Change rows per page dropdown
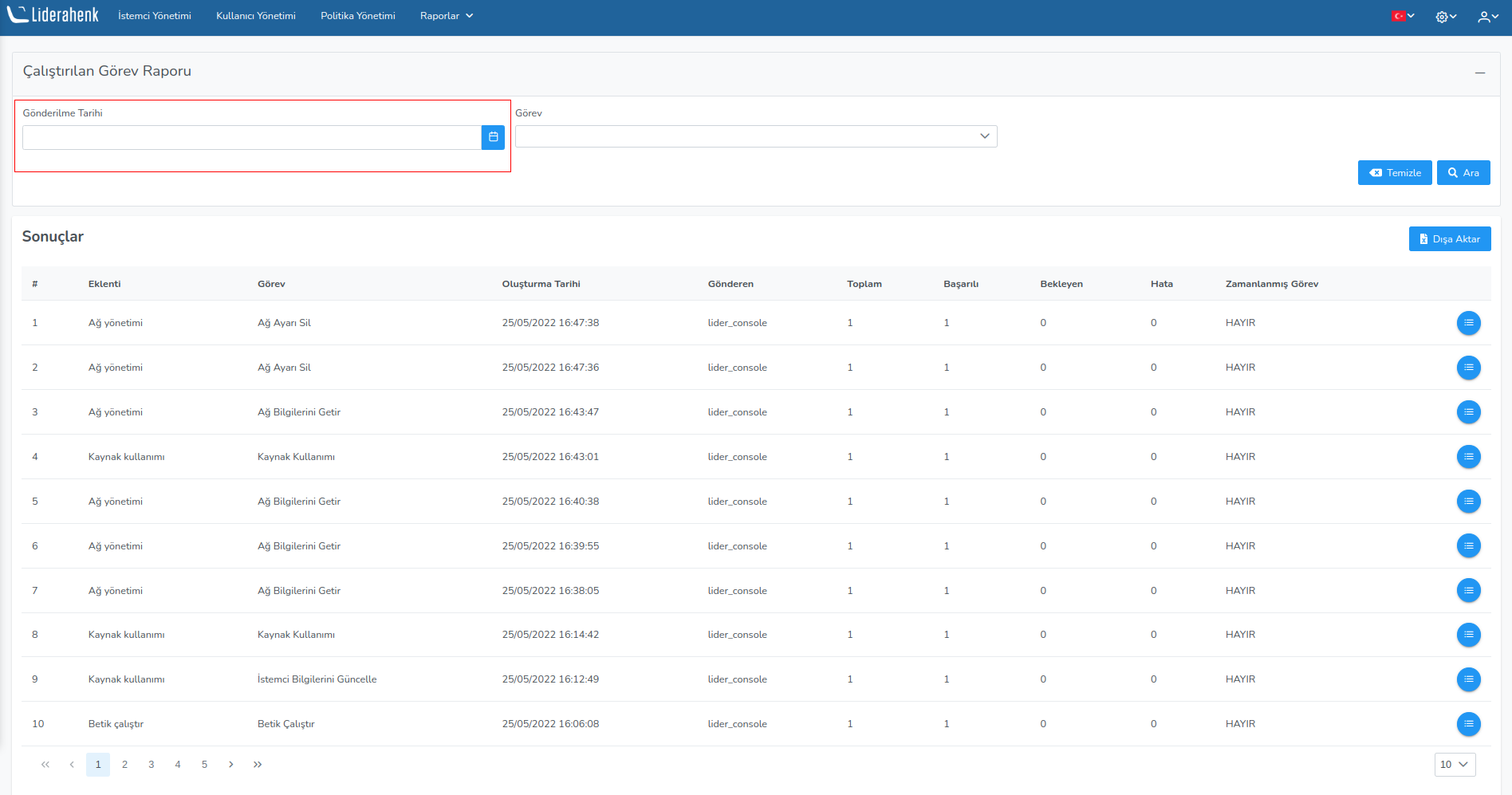1512x795 pixels. [1454, 765]
